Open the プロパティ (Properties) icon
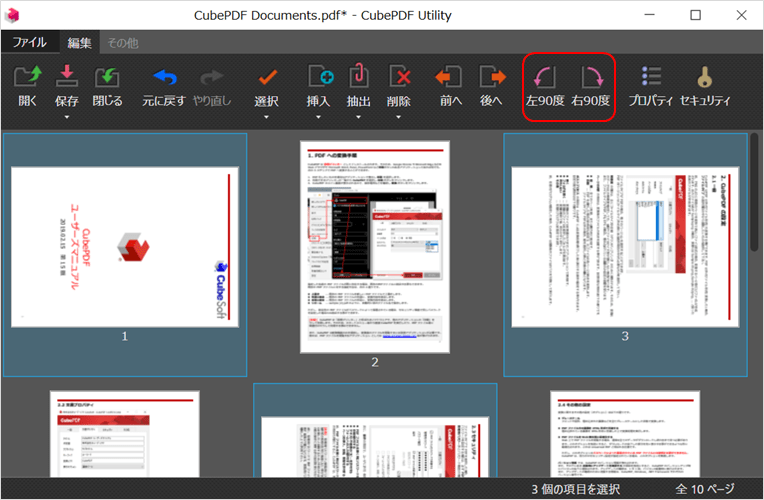Image resolution: width=764 pixels, height=500 pixels. [651, 77]
